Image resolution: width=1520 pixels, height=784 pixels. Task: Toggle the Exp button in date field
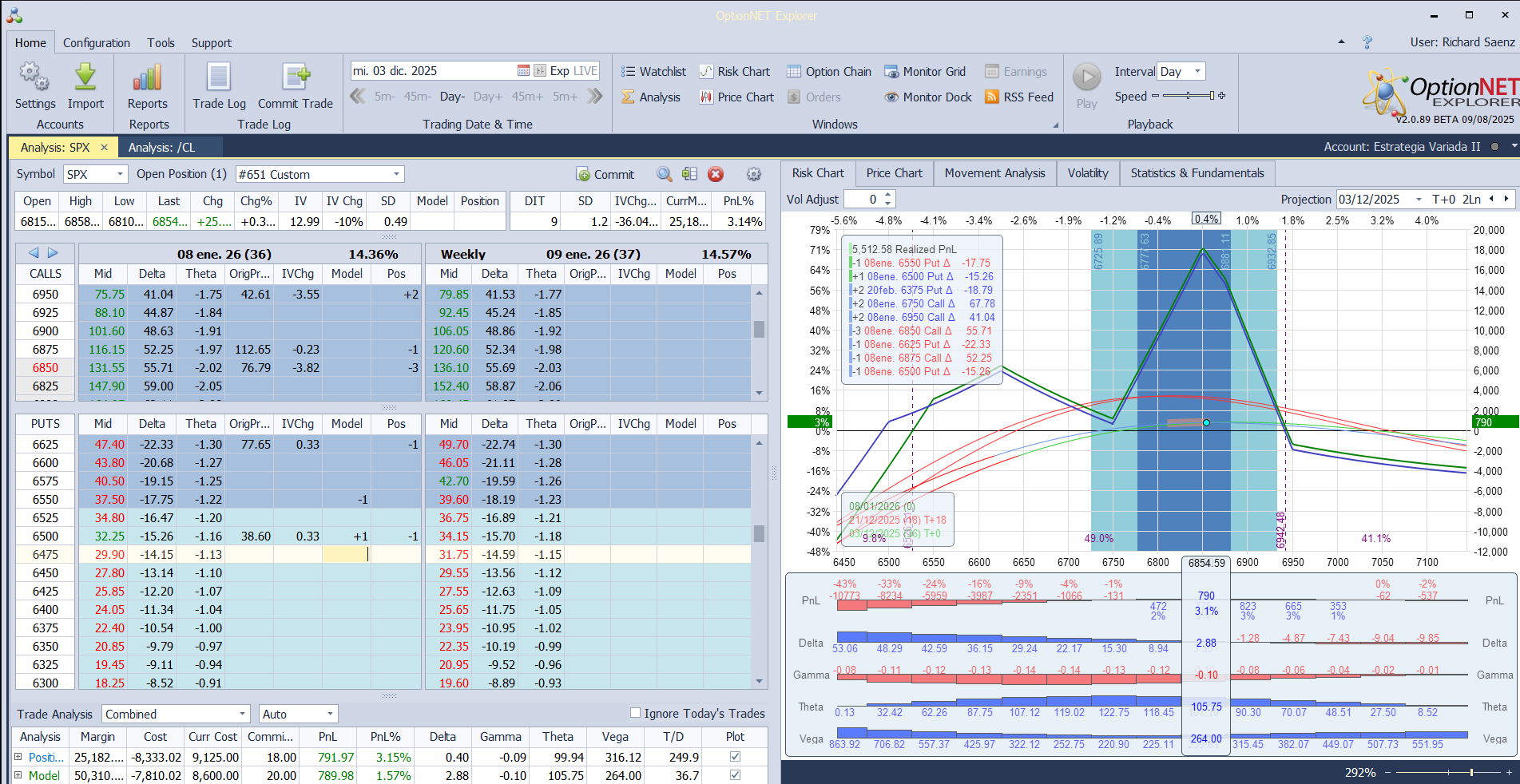(560, 70)
